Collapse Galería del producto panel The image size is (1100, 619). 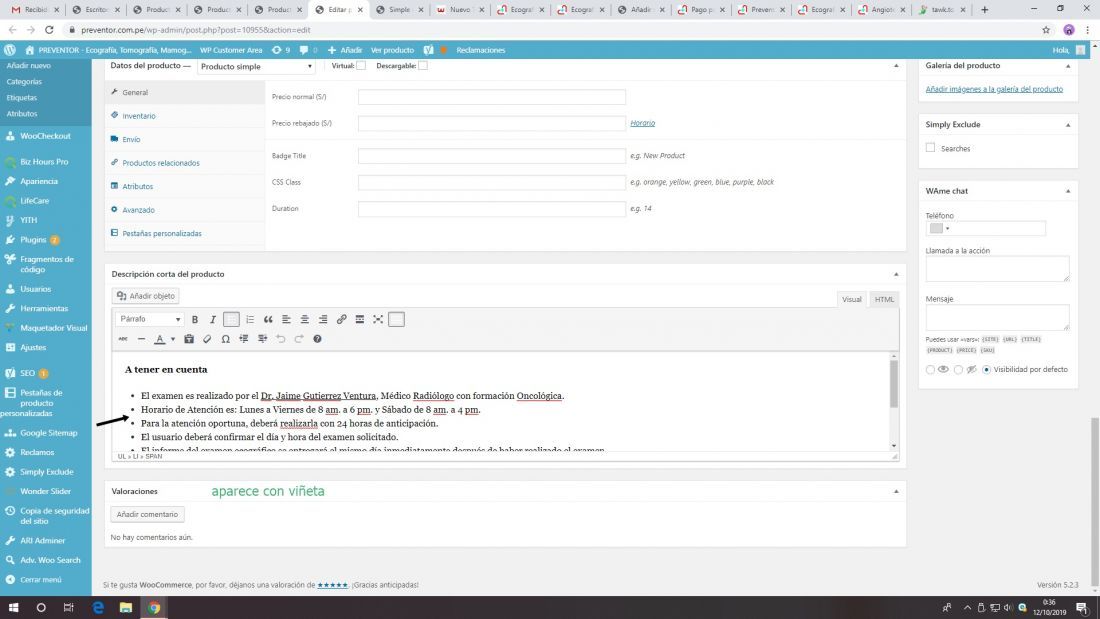tap(1068, 65)
